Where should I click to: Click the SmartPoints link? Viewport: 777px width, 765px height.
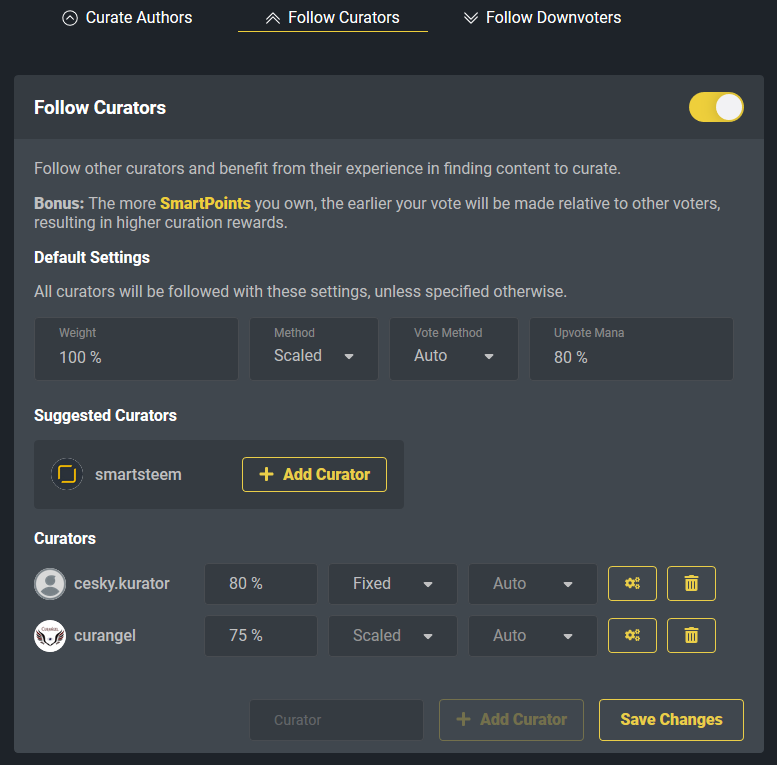(x=205, y=203)
